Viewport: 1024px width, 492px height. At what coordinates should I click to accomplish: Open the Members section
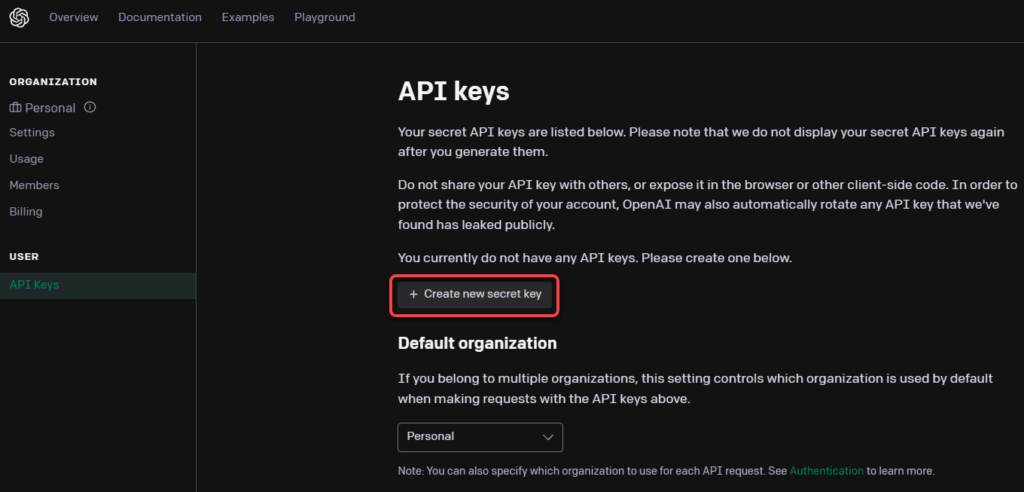(x=34, y=186)
